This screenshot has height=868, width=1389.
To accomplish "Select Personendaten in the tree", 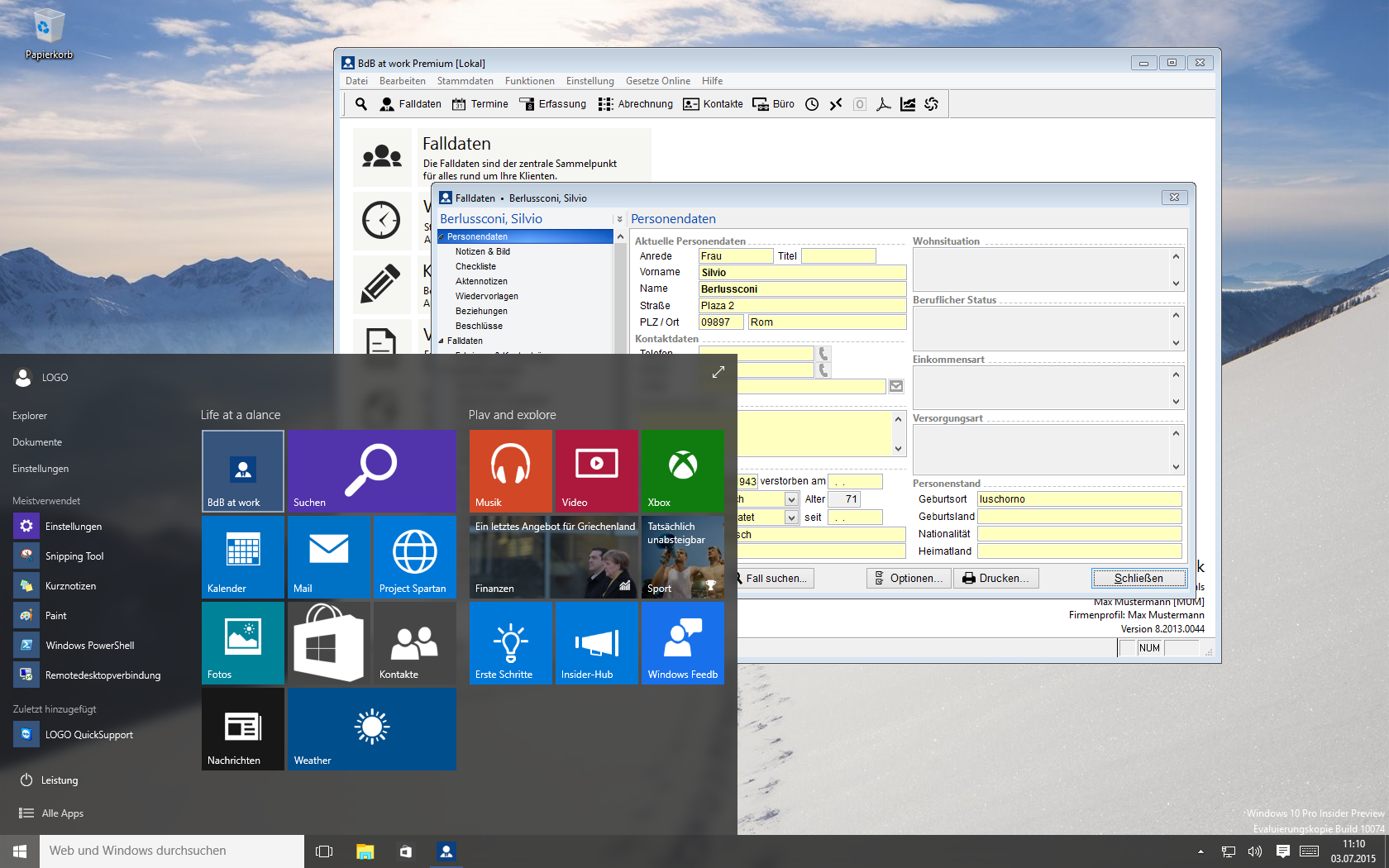I will [525, 236].
